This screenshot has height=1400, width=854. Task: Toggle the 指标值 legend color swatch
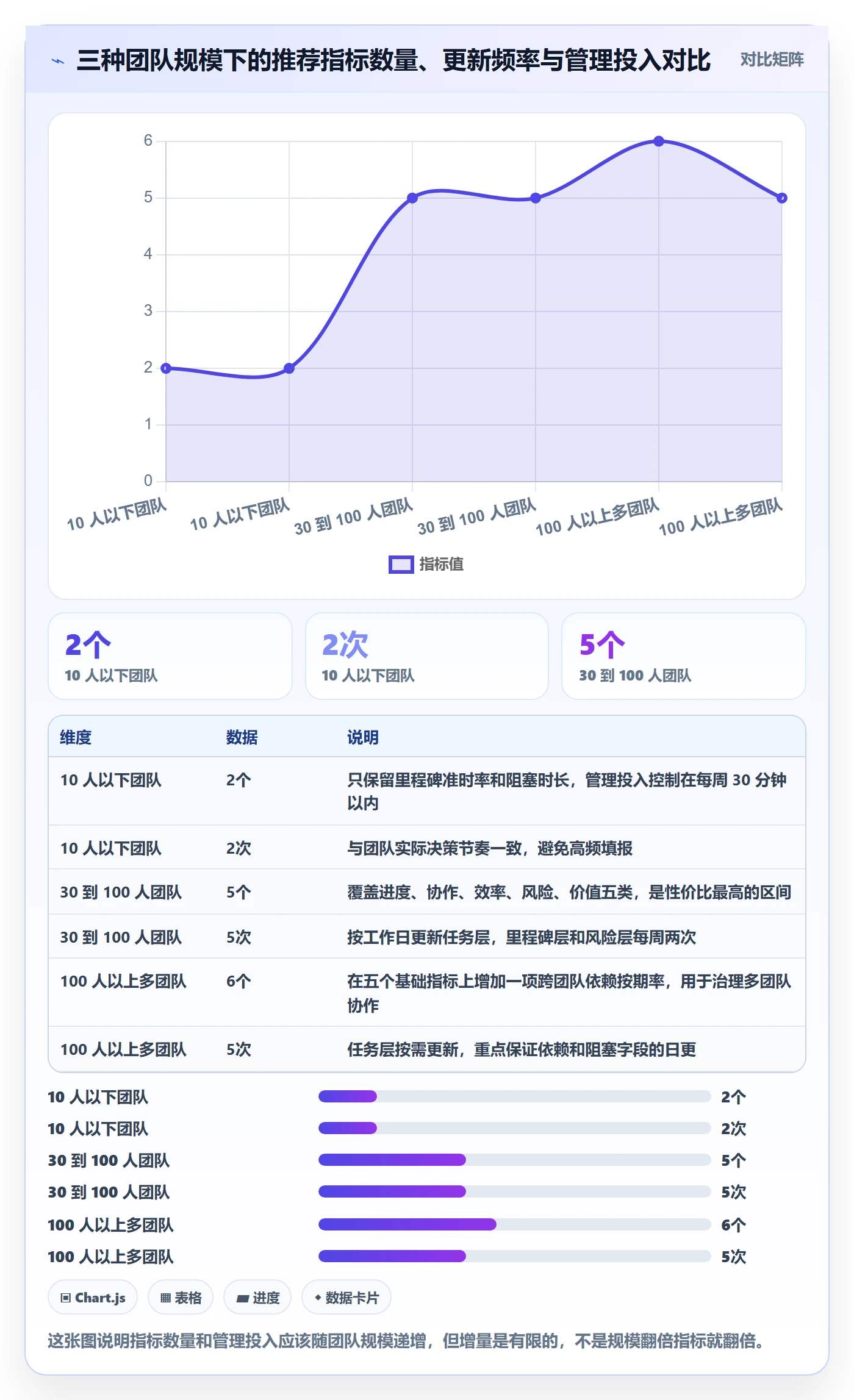coord(401,565)
